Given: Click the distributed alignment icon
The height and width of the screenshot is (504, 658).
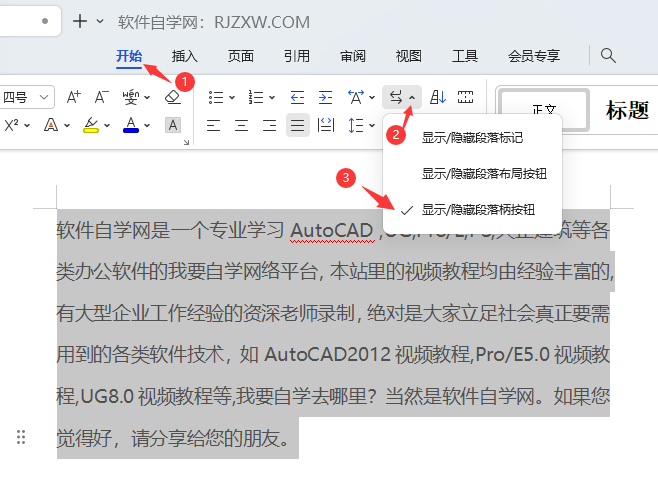Looking at the screenshot, I should tap(326, 125).
